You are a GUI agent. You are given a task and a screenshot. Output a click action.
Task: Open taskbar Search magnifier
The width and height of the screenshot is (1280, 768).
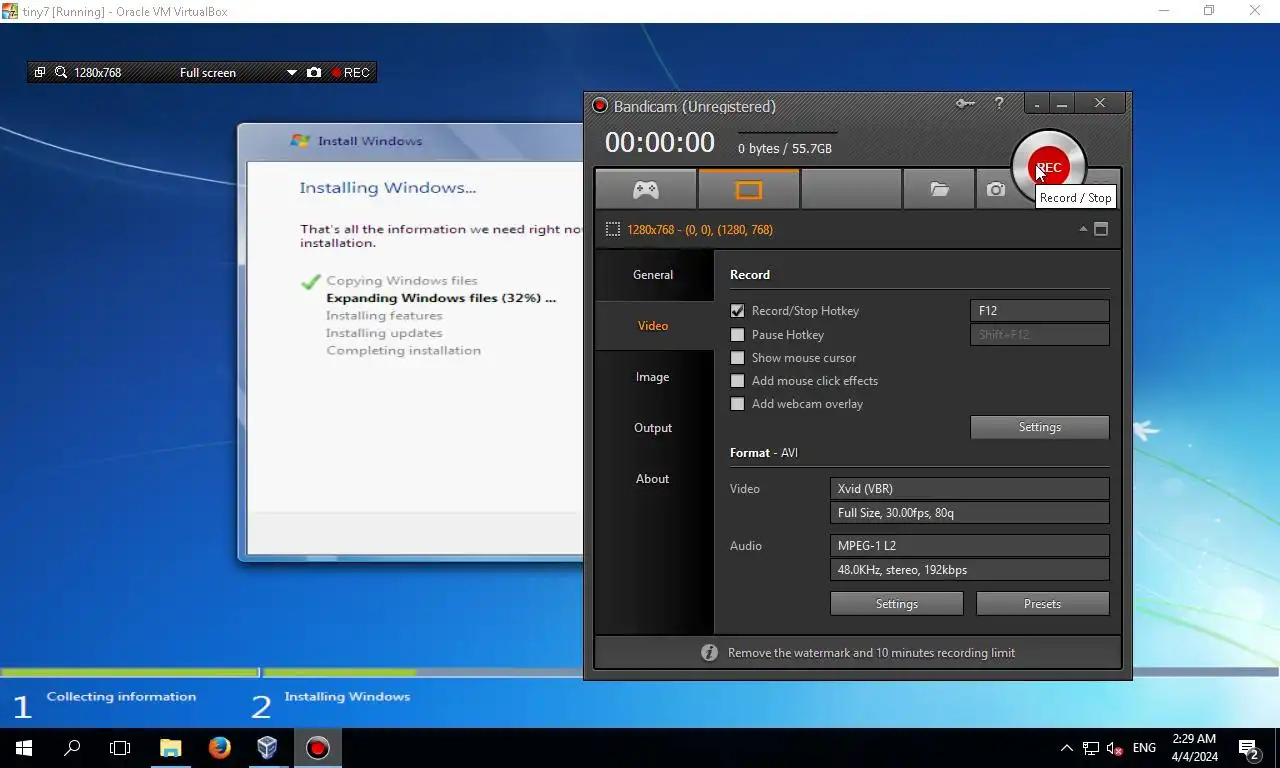72,747
